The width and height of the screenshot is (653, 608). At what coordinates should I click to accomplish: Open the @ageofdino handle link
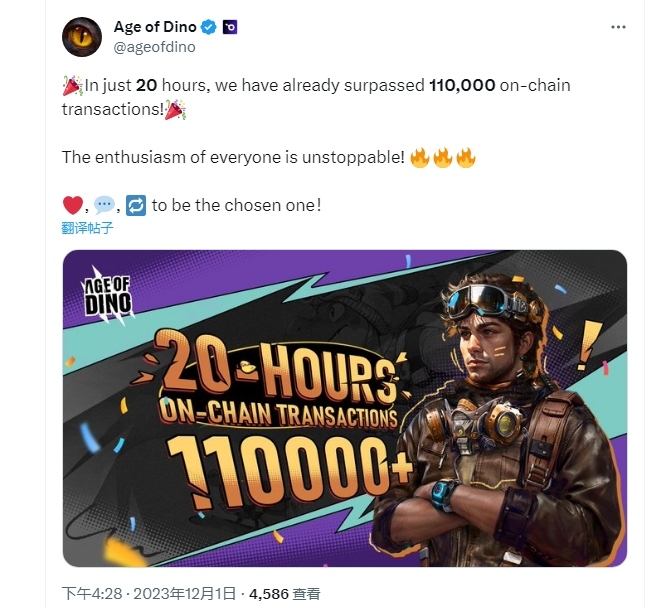pos(155,47)
